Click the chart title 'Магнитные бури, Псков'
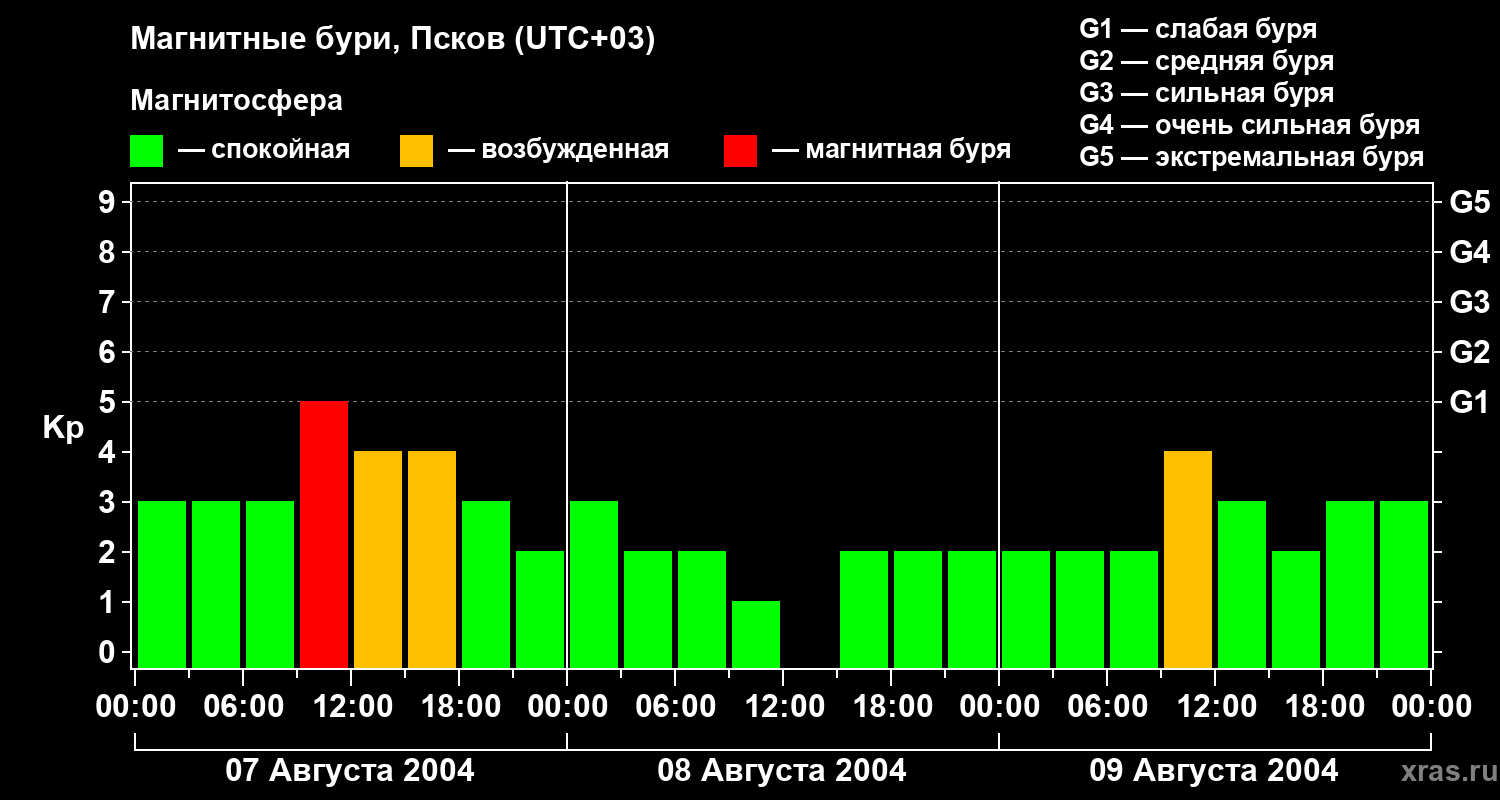Screen dimensions: 1500x800 tap(392, 40)
